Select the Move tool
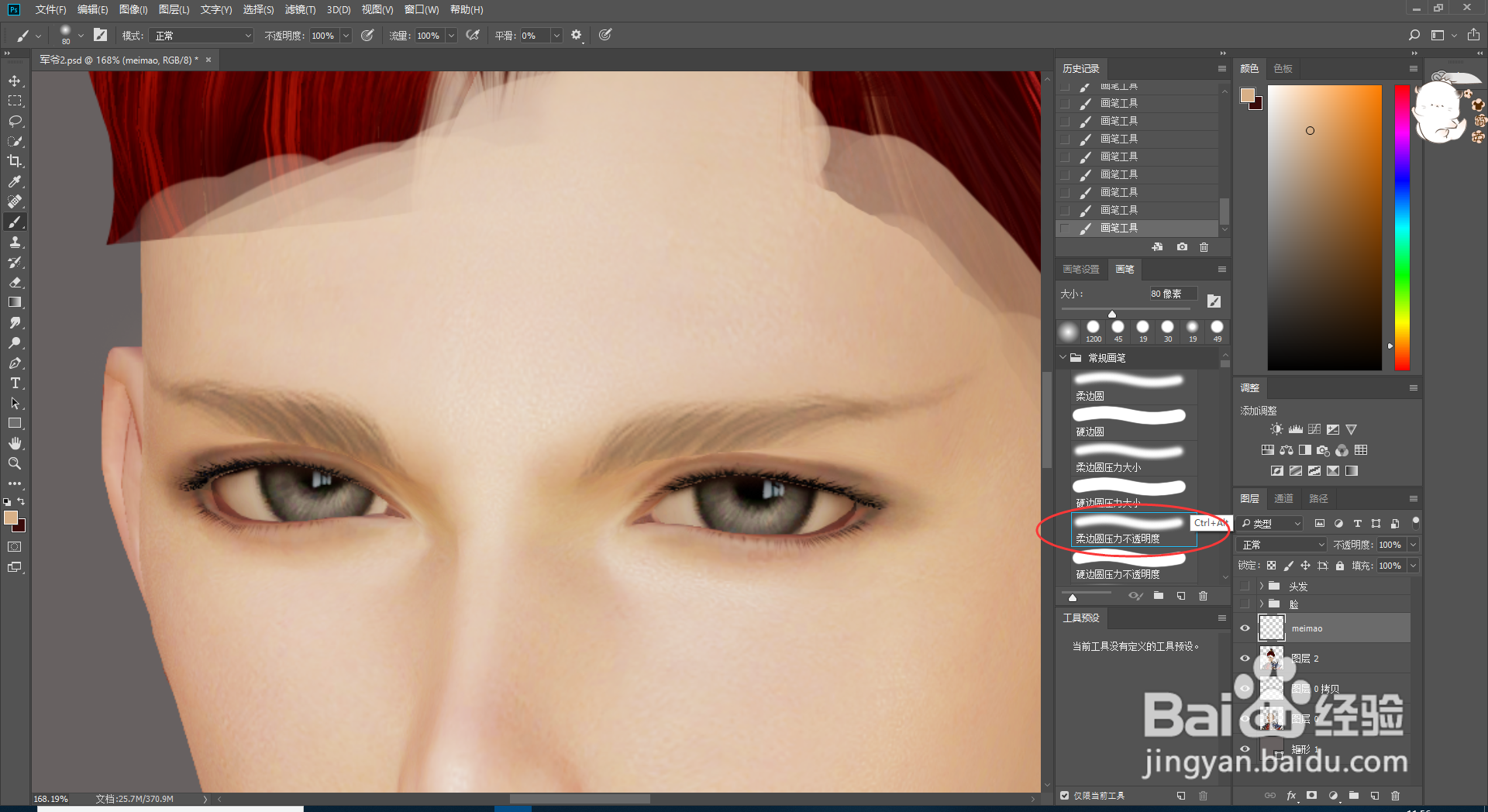The image size is (1488, 812). 15,81
